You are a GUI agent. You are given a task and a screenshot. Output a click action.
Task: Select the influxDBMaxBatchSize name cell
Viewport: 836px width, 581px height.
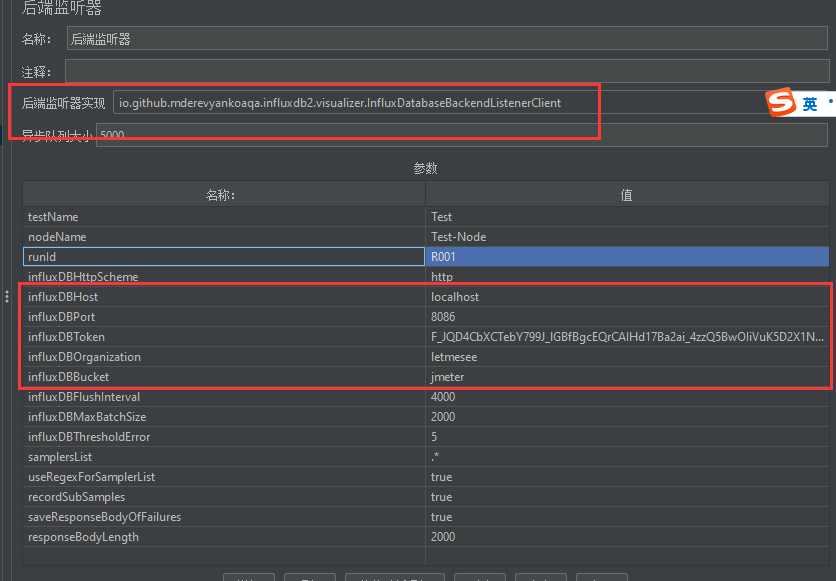pos(224,416)
